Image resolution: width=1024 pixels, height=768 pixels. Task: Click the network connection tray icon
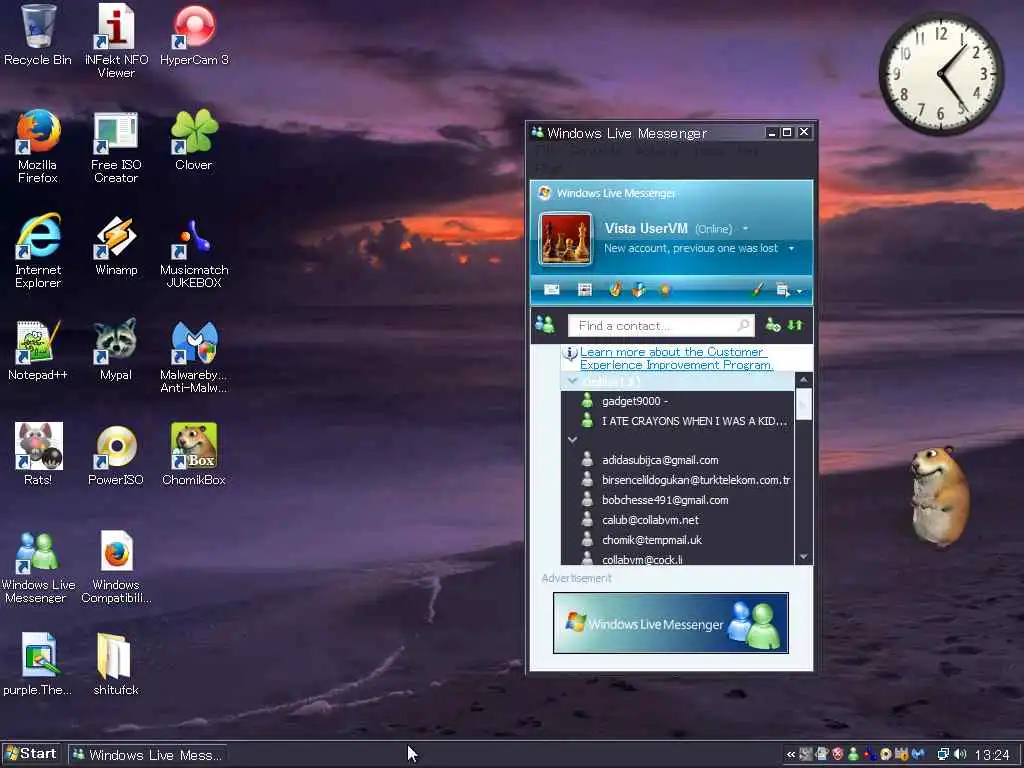(943, 754)
